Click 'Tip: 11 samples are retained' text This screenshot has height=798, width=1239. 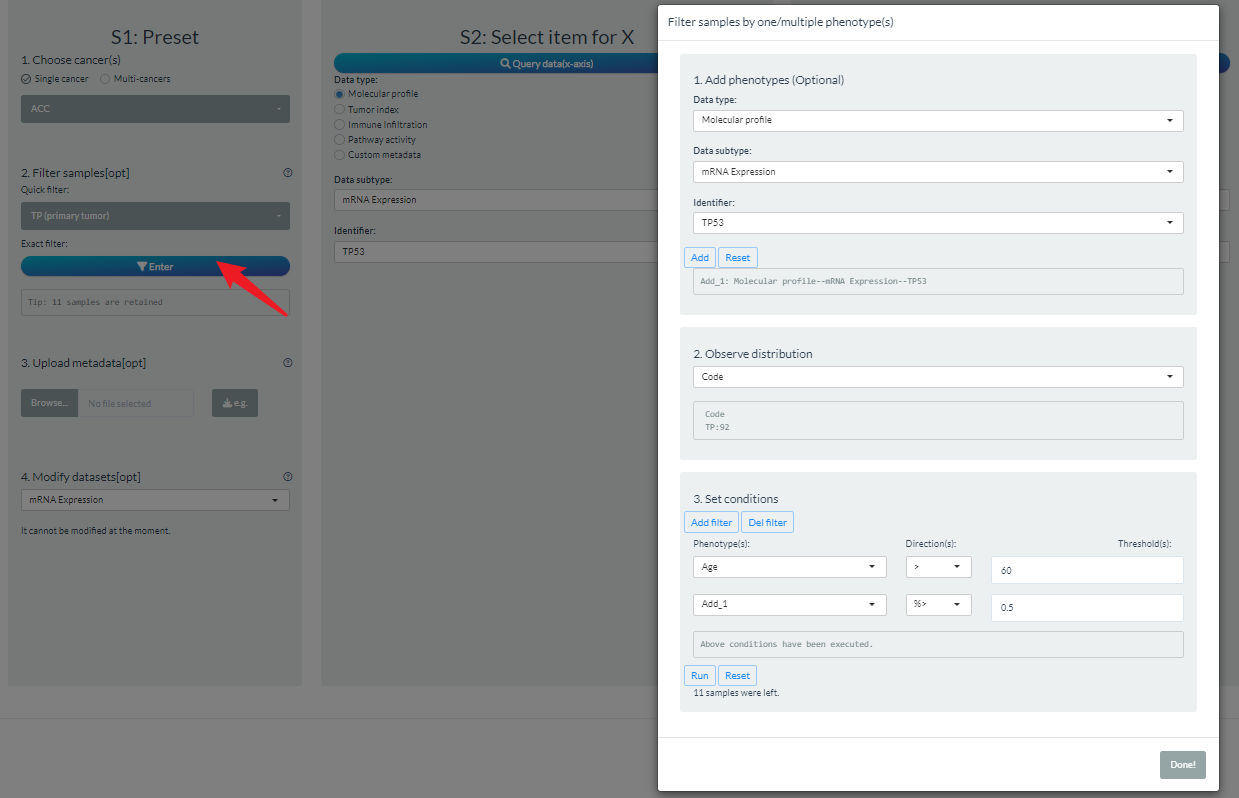pos(97,302)
